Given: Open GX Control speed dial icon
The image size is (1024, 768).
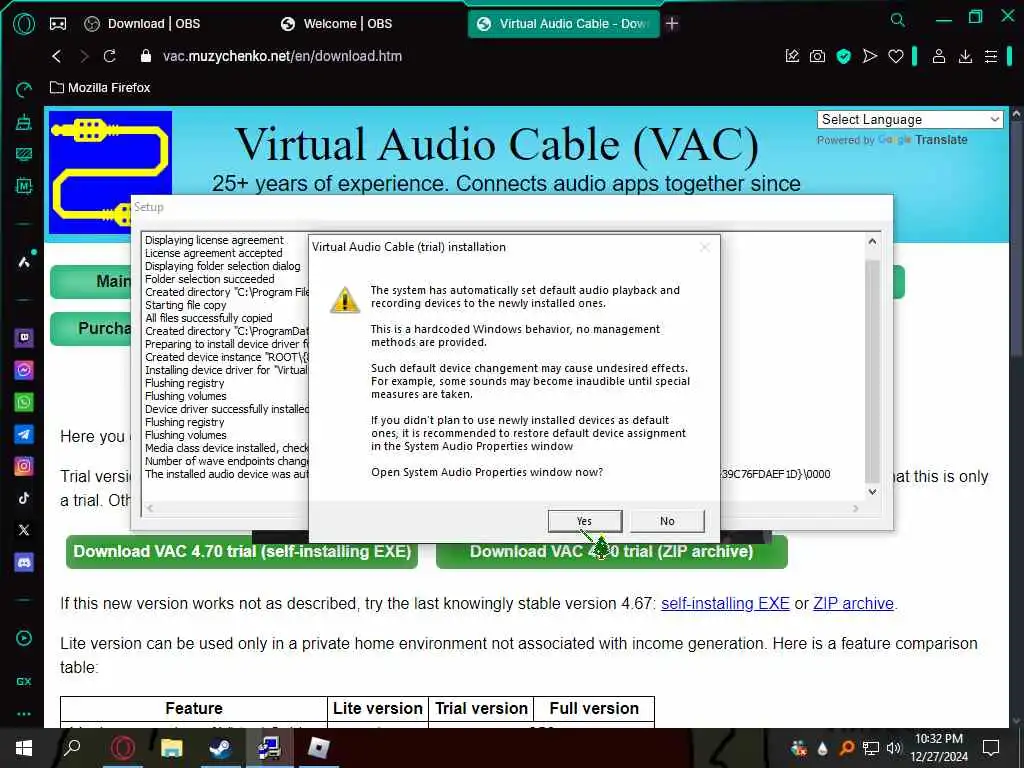Looking at the screenshot, I should coord(24,89).
